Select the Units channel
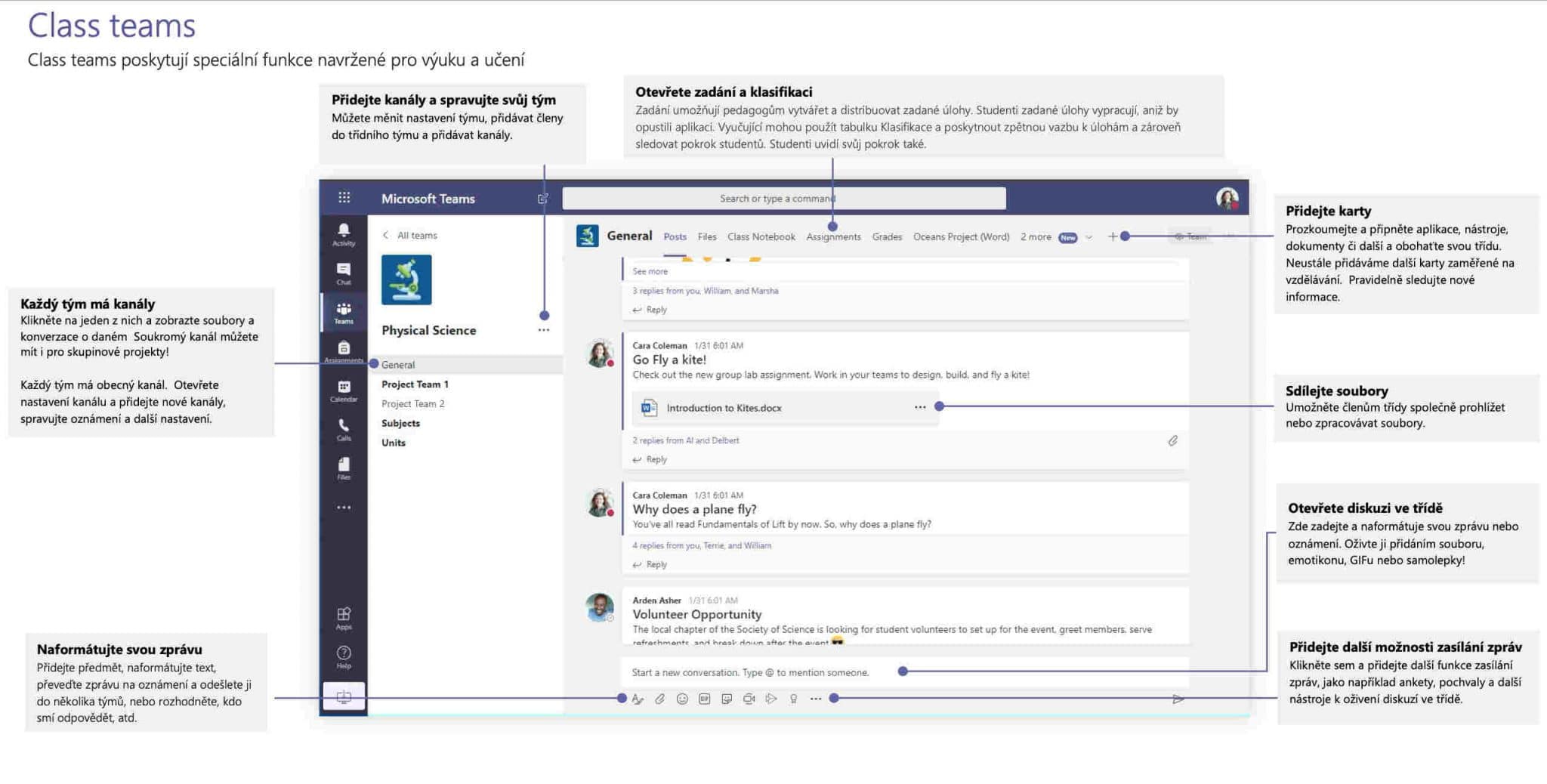Viewport: 1547px width, 784px height. (x=394, y=443)
